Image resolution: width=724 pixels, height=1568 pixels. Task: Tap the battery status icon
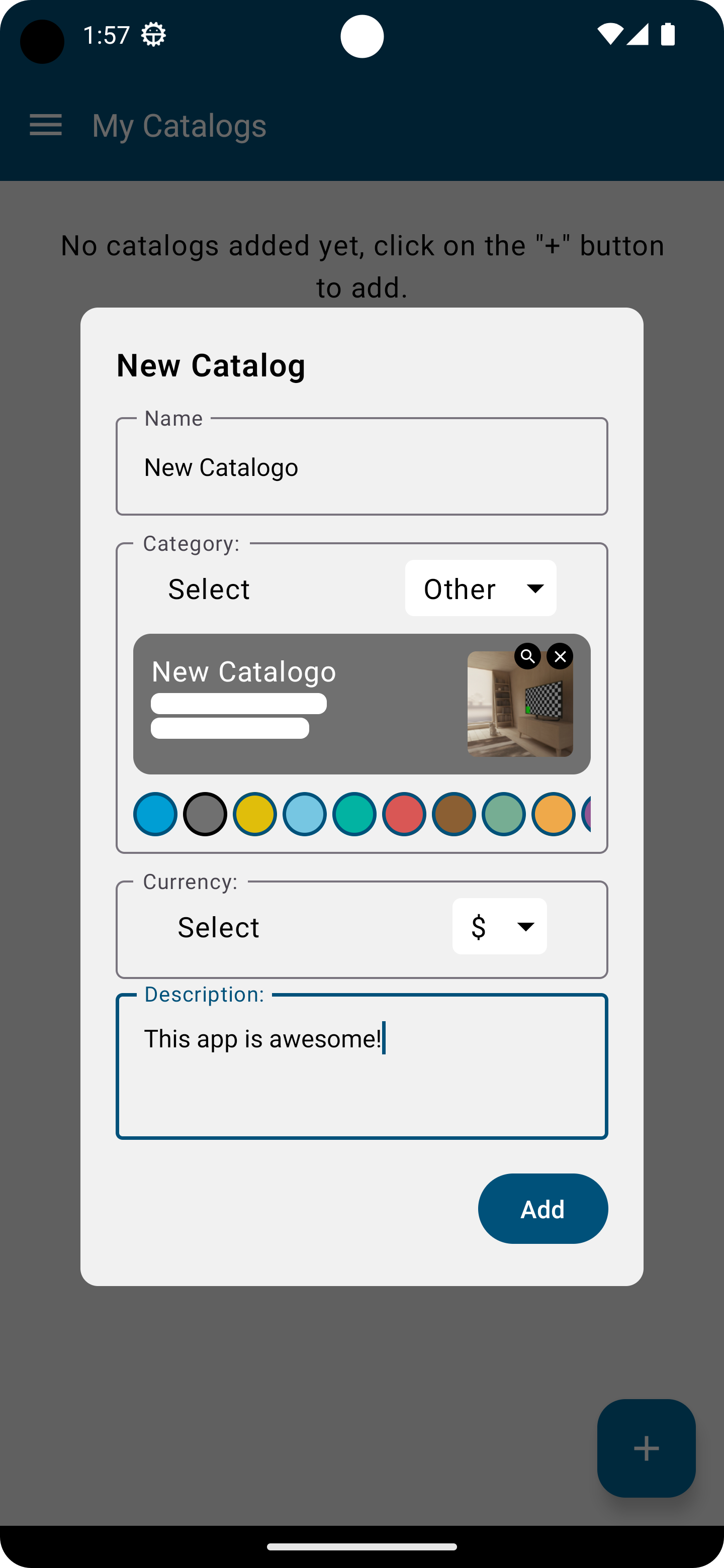tap(668, 34)
